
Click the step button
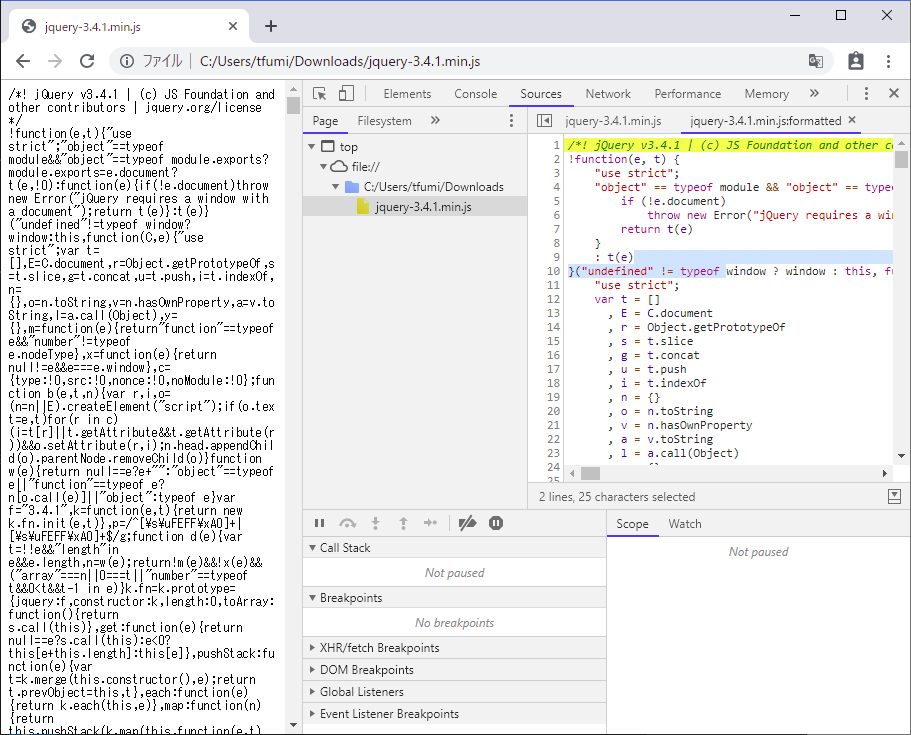[431, 523]
